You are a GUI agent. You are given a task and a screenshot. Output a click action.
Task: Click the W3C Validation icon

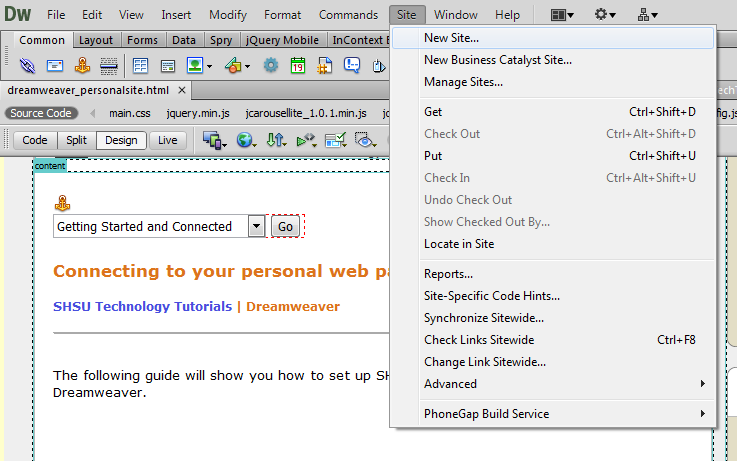coord(305,140)
